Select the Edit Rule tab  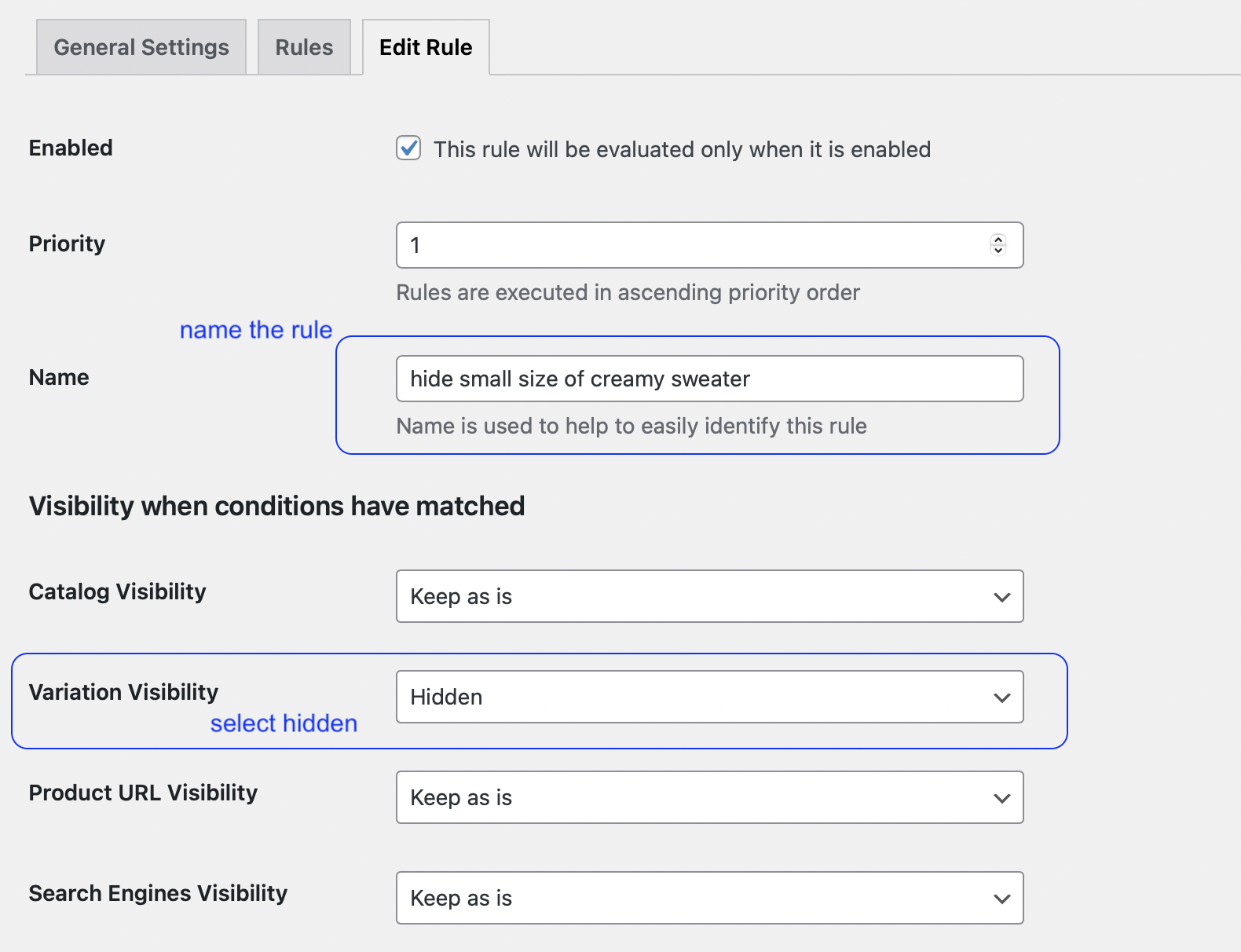pos(426,47)
